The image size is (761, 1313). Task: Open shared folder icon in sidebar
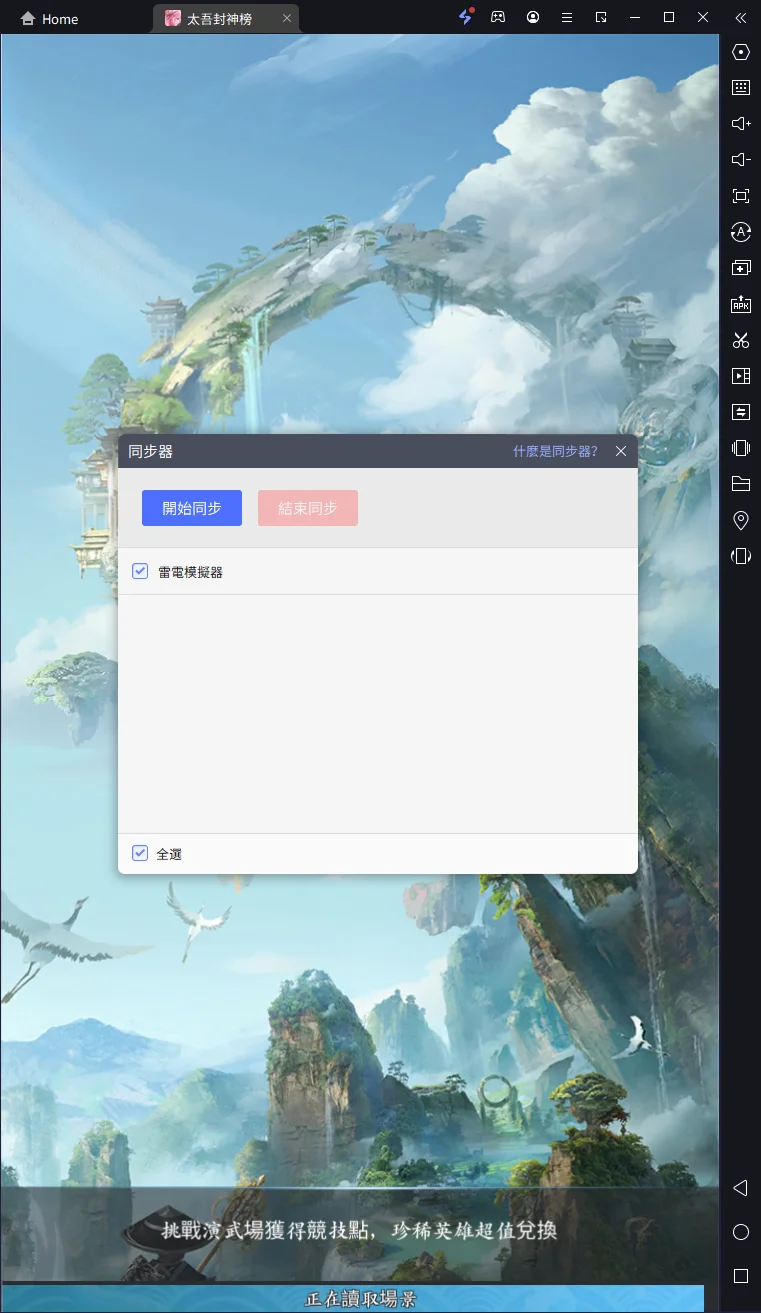coord(740,484)
